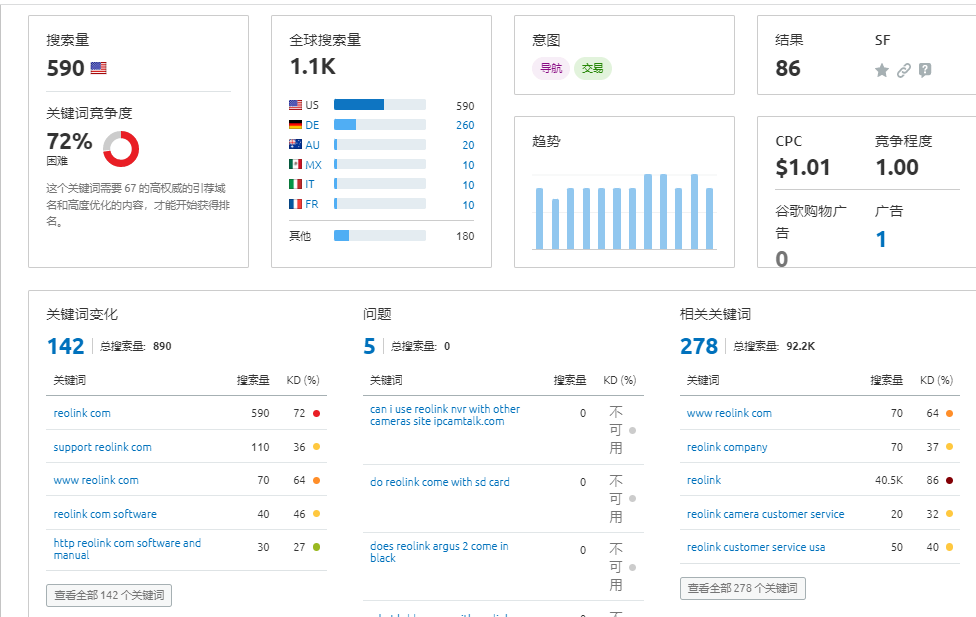The height and width of the screenshot is (617, 976).
Task: Click the Italian flag in the 全球搜索量 list
Action: click(x=296, y=184)
